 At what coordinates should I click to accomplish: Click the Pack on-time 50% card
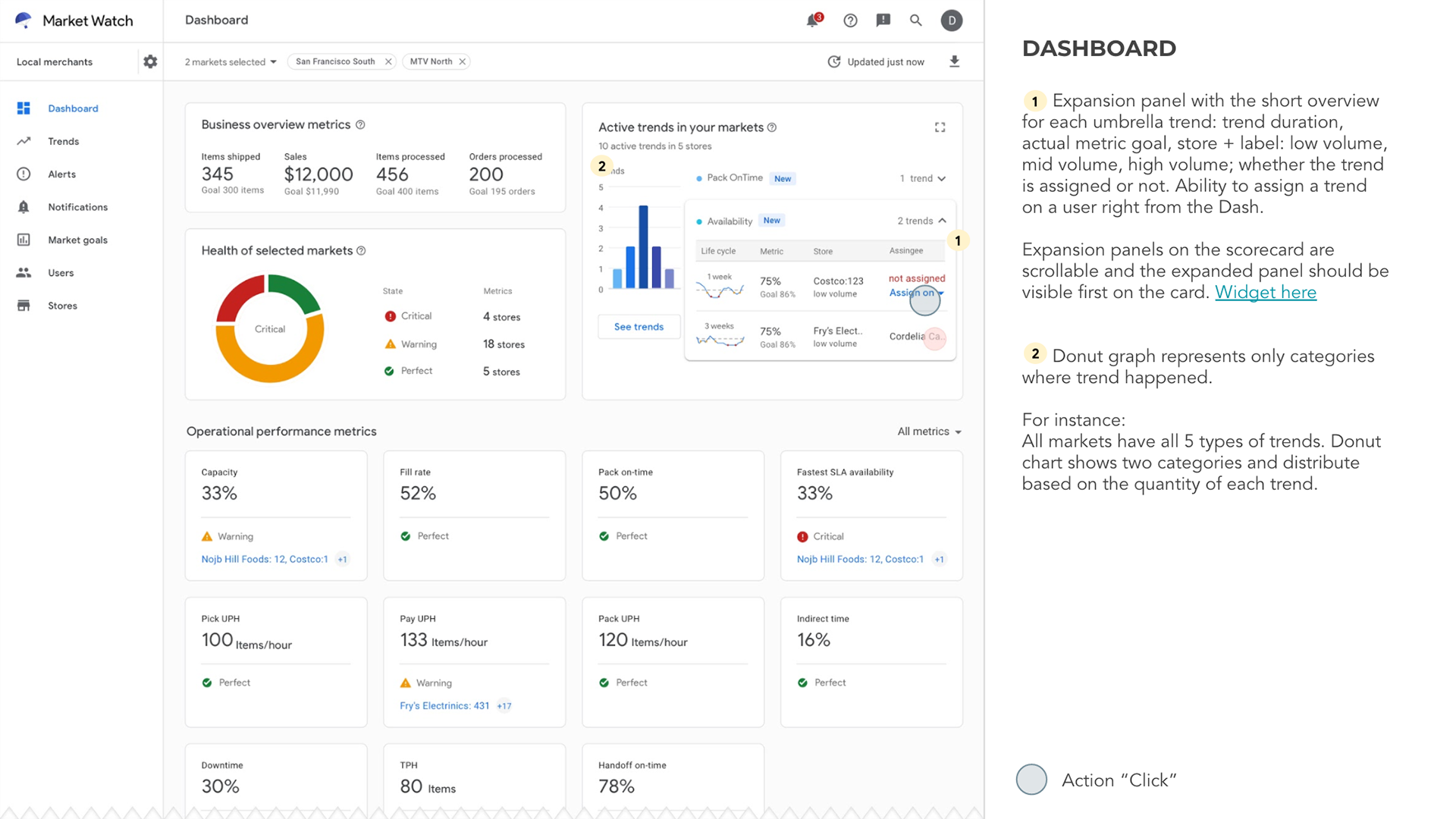pos(673,516)
